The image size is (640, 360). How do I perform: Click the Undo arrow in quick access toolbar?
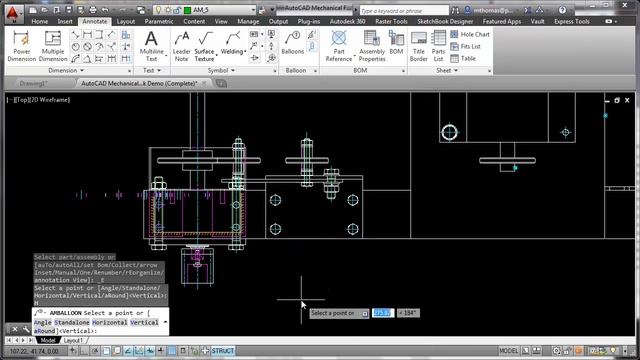click(105, 10)
